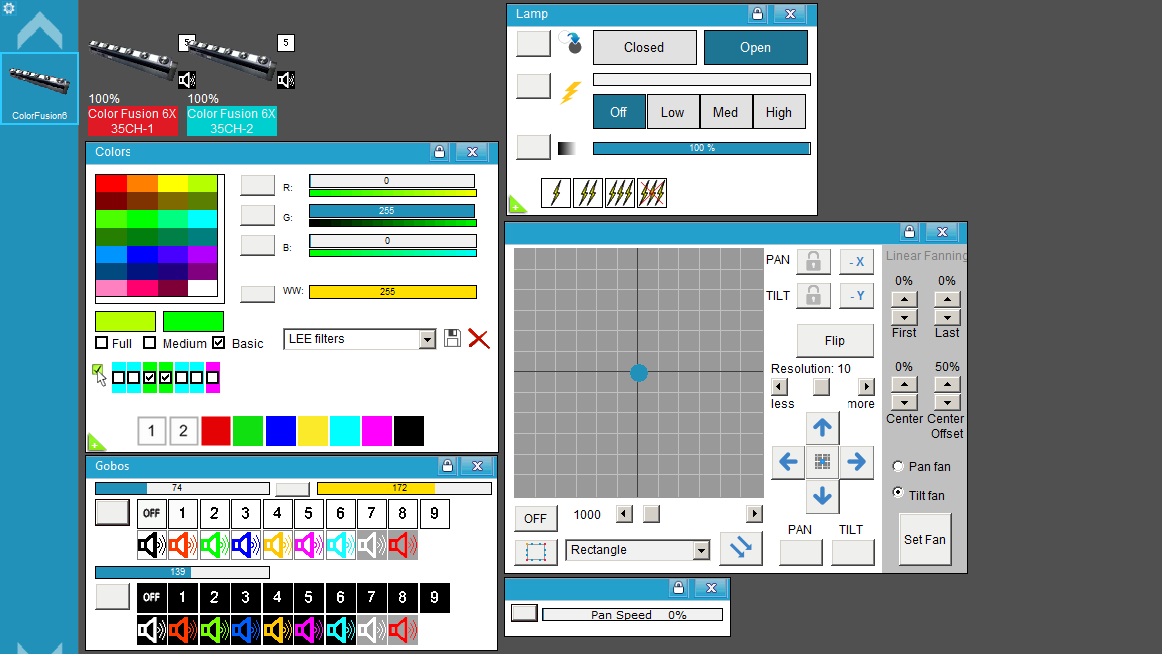Image resolution: width=1162 pixels, height=654 pixels.
Task: Lock the Pan Speed panel
Action: (x=677, y=587)
